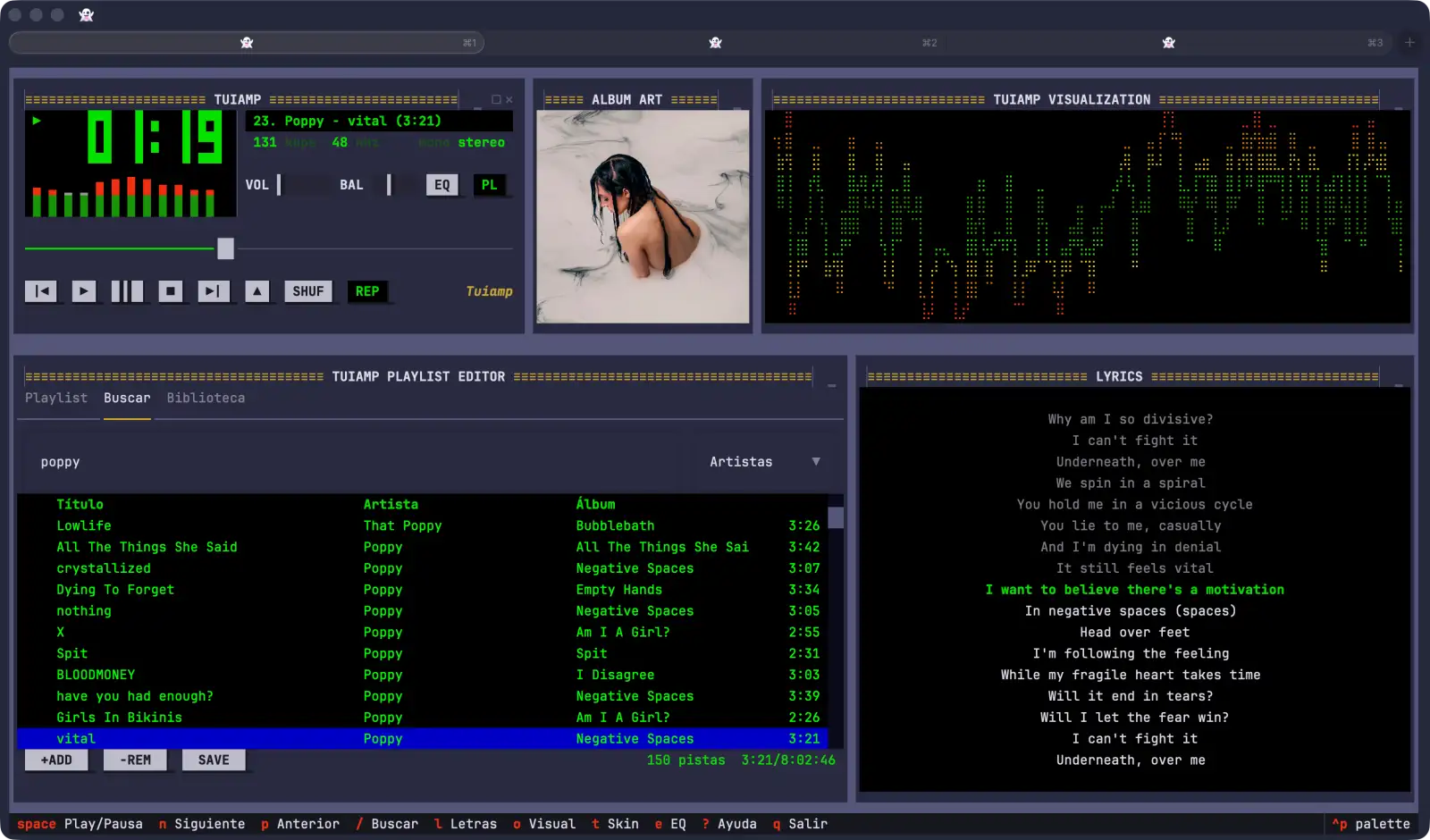Click the previous track button
This screenshot has width=1430, height=840.
pos(41,291)
